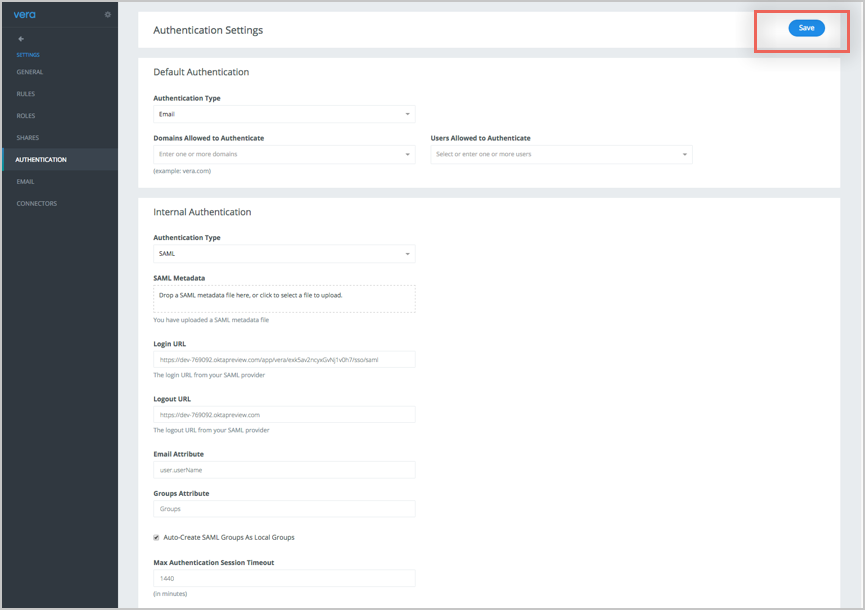Select the Authentication sidebar item

(x=41, y=160)
